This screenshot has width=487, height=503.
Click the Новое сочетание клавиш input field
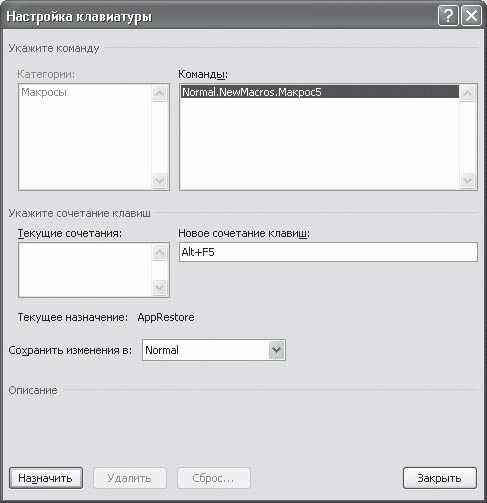328,252
